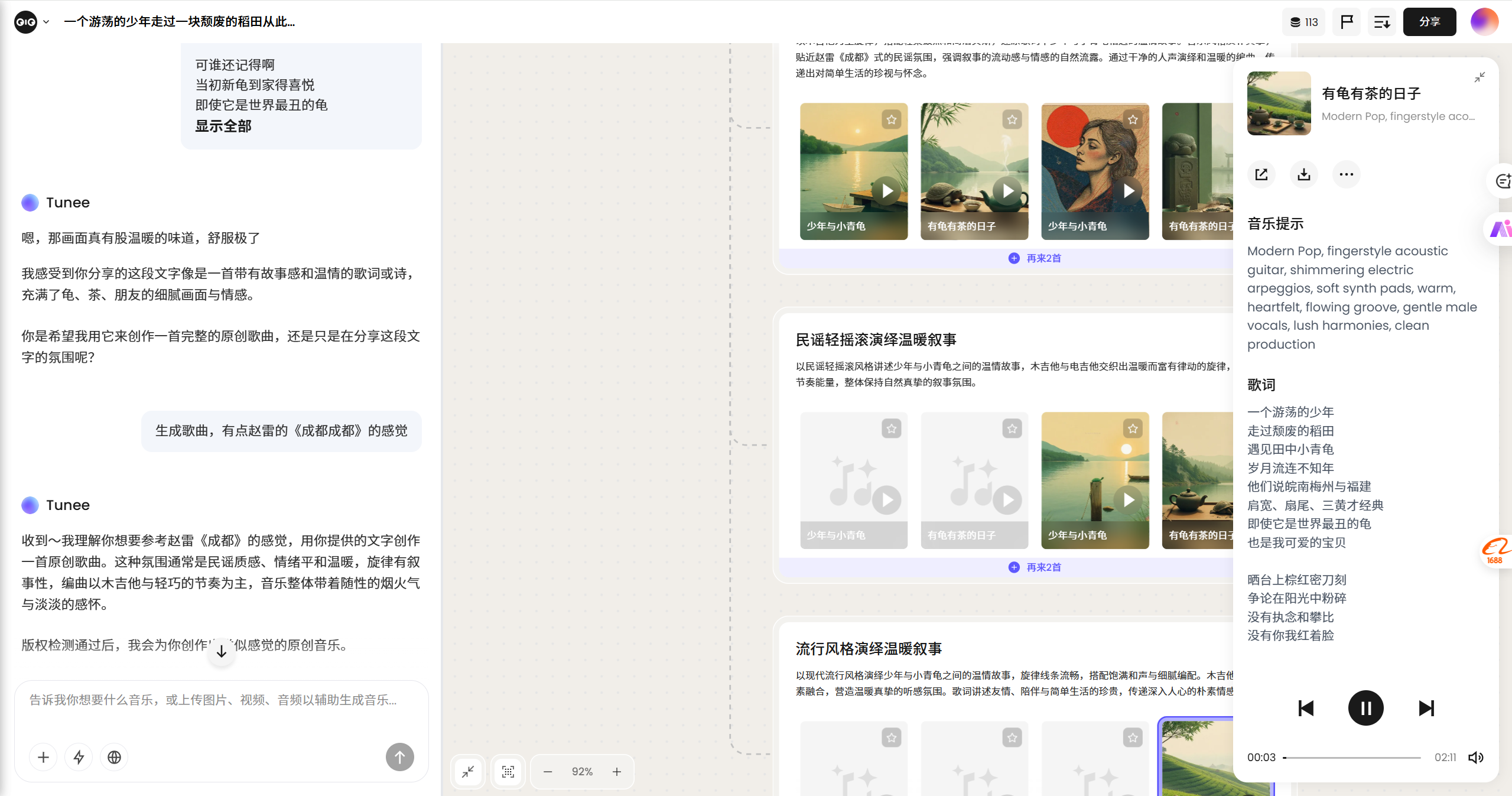Open the share icon in the player panel

pos(1261,174)
